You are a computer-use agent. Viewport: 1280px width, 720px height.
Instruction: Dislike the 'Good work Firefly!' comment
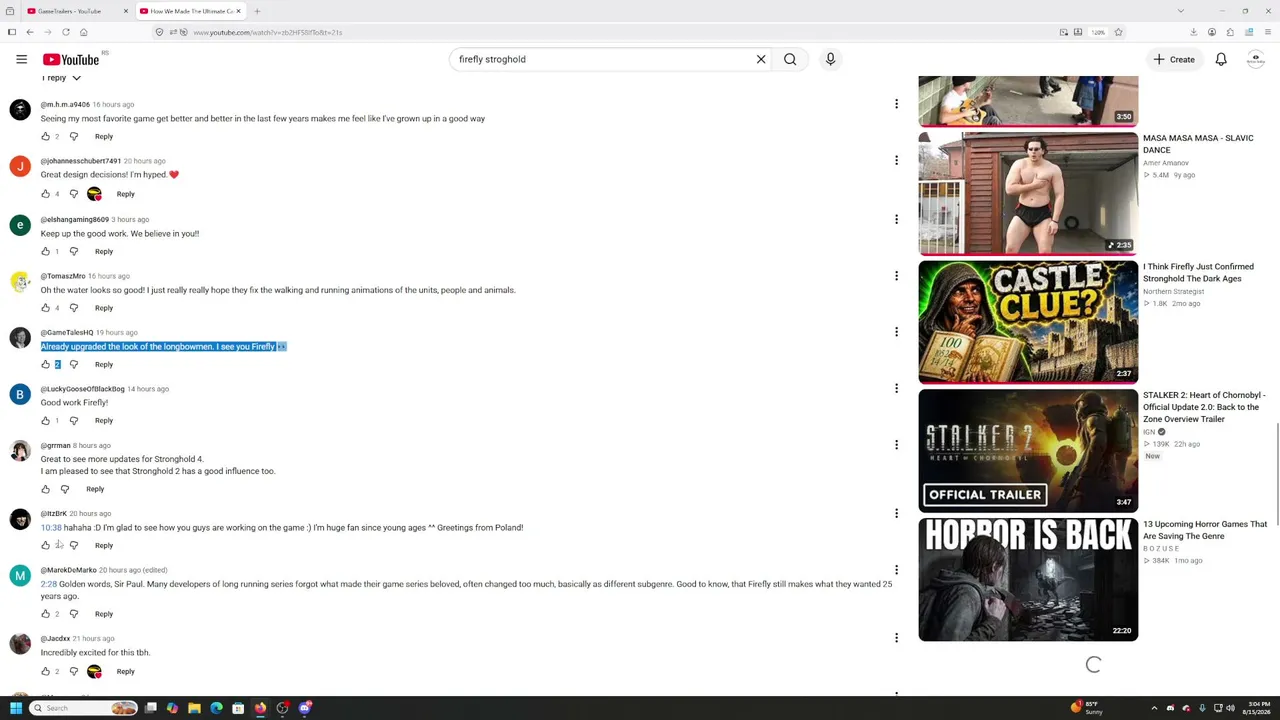point(74,421)
